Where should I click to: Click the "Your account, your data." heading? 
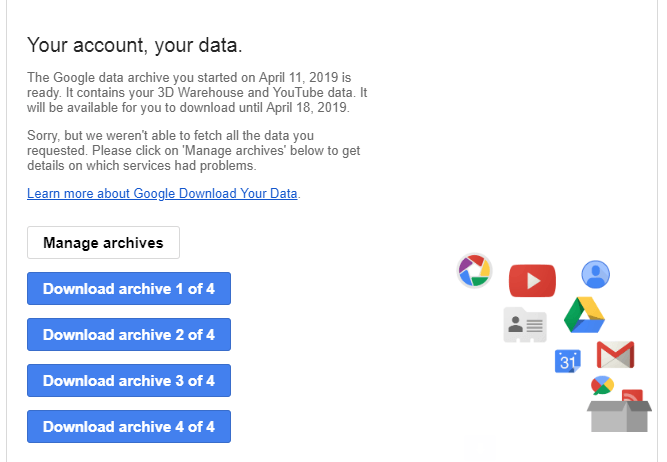click(x=135, y=45)
